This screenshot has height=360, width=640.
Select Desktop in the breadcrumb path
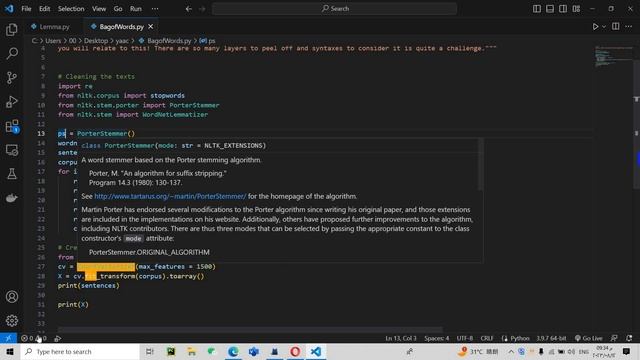96,41
